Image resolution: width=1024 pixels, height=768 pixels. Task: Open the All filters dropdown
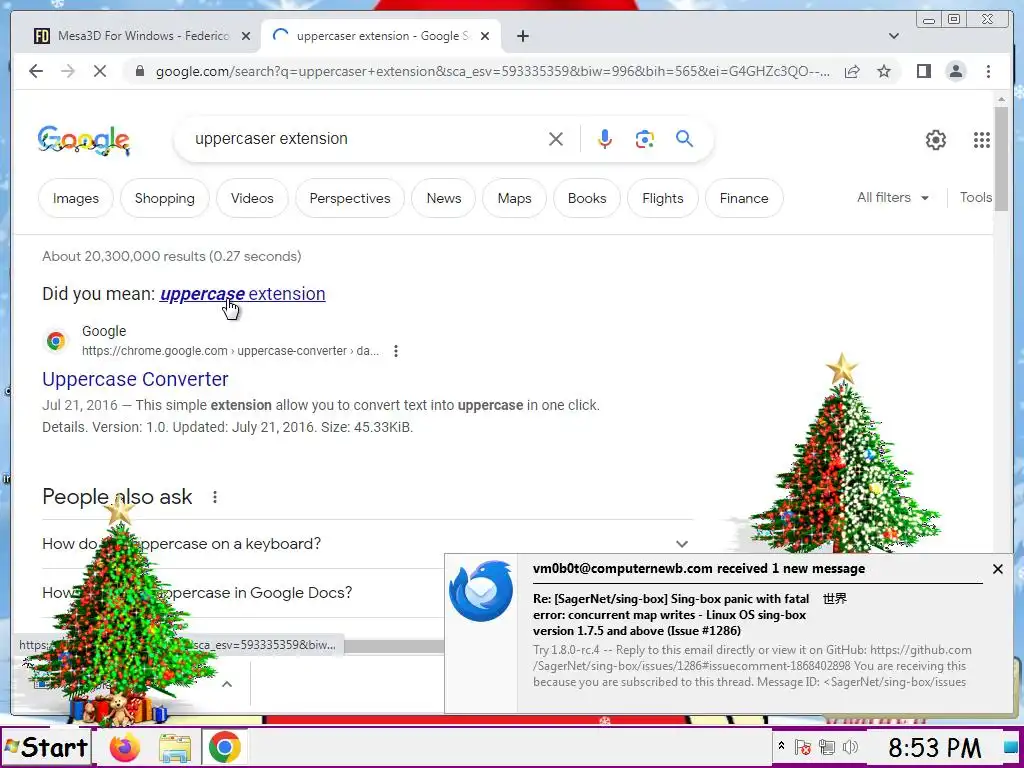pyautogui.click(x=893, y=197)
